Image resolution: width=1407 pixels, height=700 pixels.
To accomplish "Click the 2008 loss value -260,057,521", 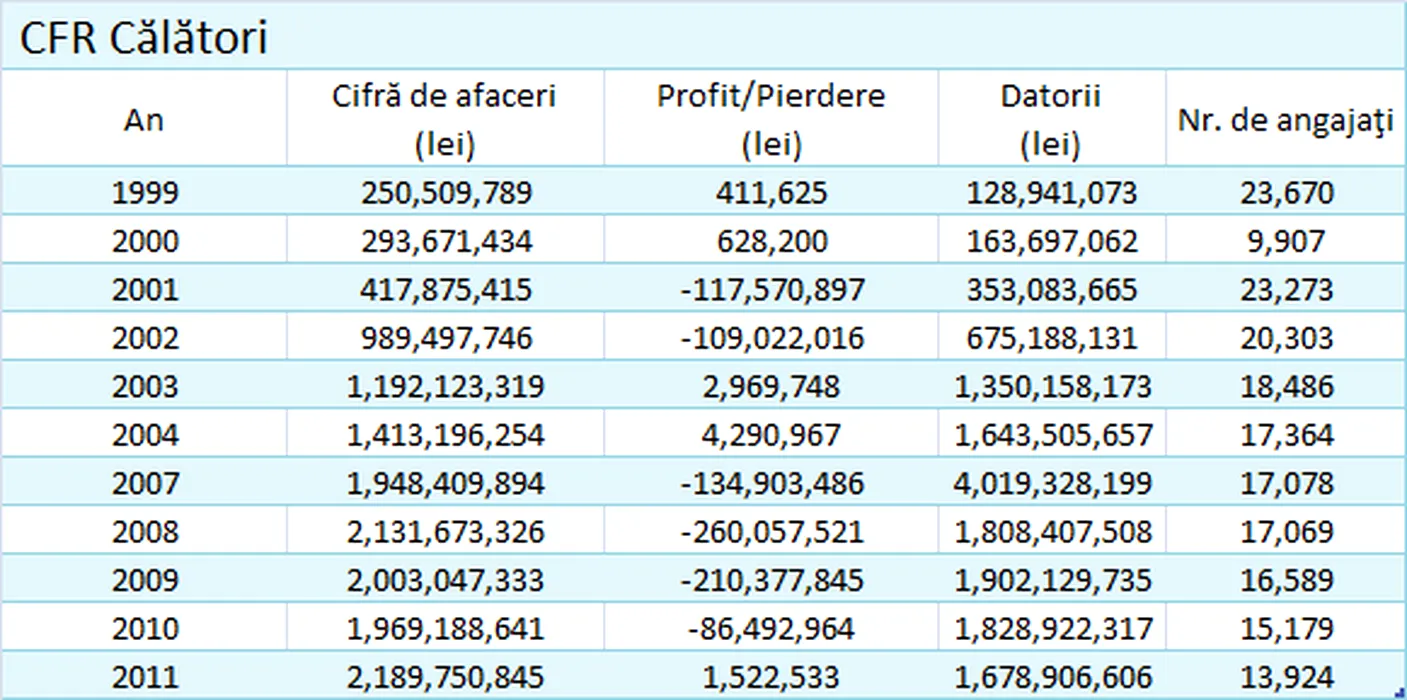I will coord(771,532).
